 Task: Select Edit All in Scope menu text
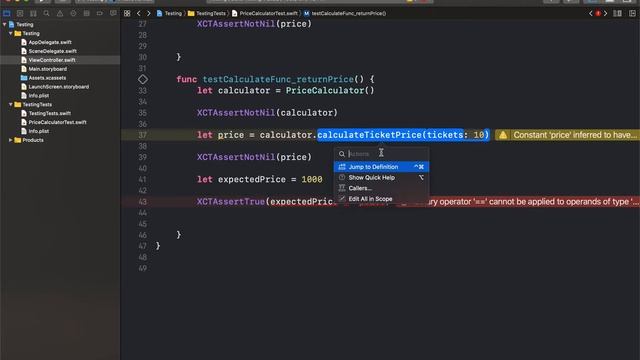coord(370,199)
